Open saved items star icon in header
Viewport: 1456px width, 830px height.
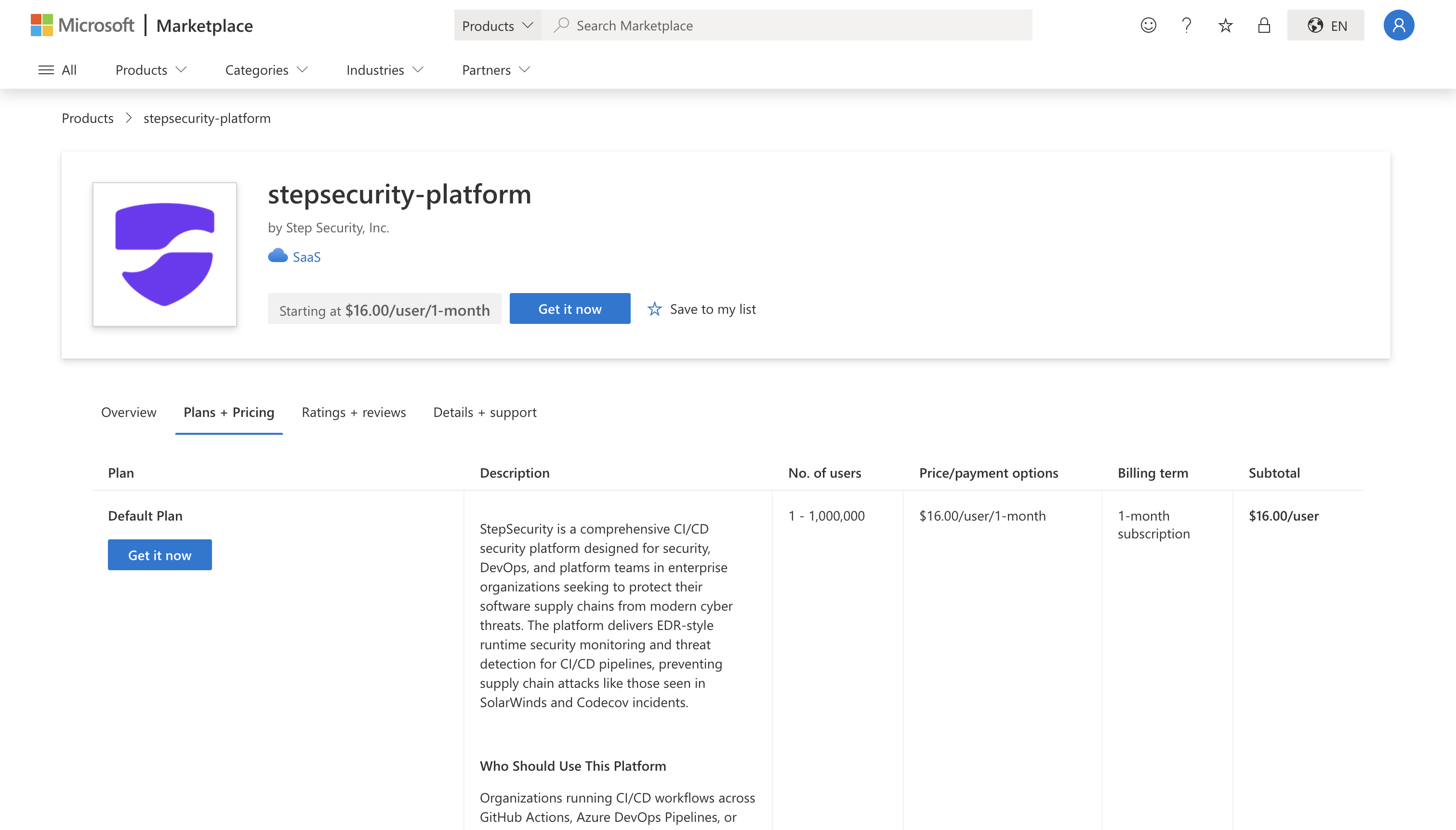click(x=1225, y=25)
